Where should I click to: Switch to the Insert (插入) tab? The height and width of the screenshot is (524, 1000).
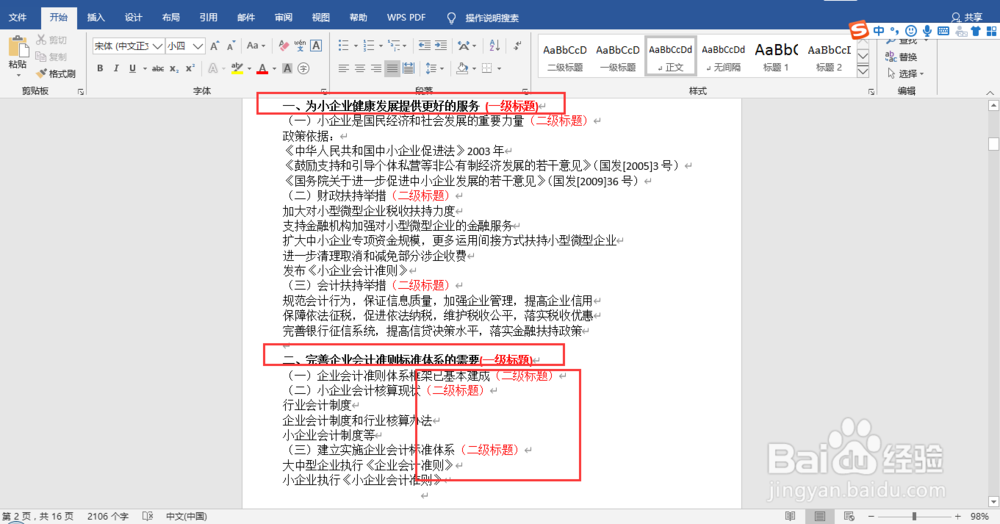(x=96, y=17)
